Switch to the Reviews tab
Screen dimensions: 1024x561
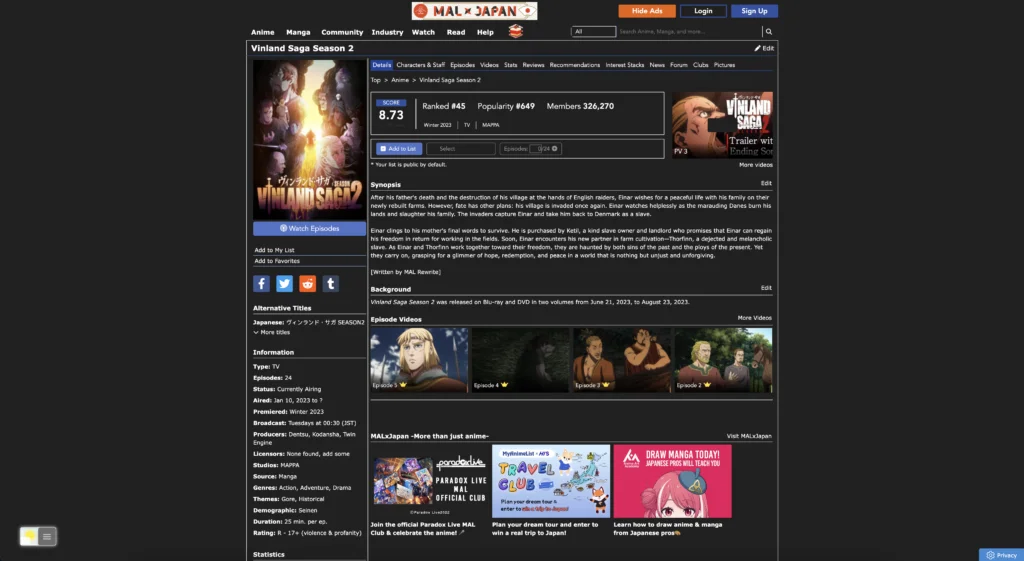533,65
